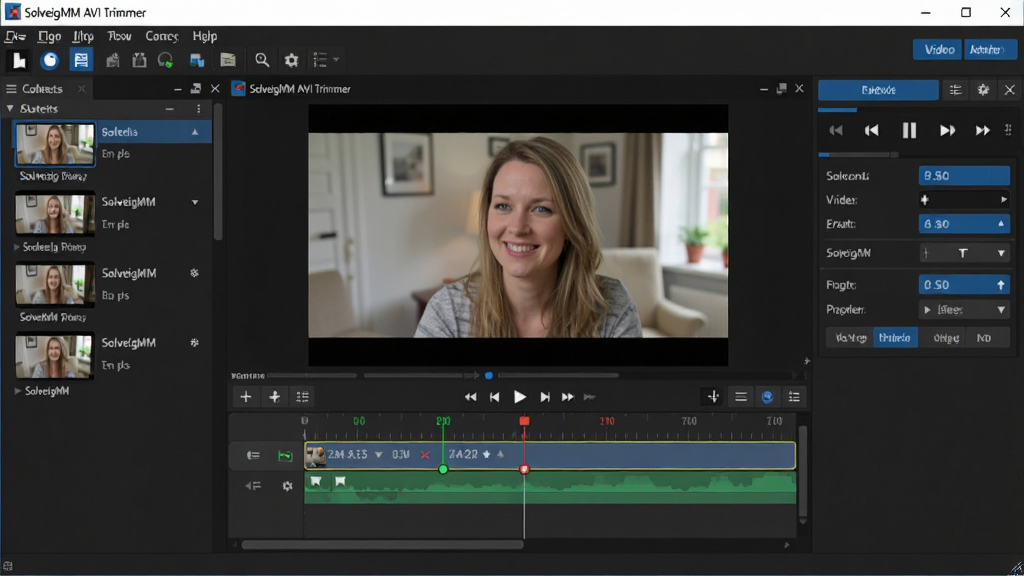
Task: Open the Help menu
Action: (204, 36)
